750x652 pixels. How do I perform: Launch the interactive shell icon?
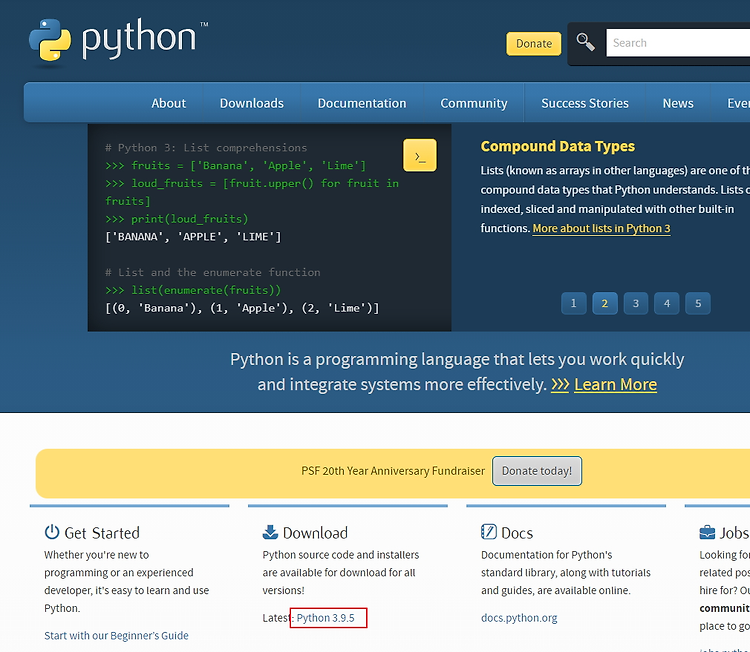(419, 155)
